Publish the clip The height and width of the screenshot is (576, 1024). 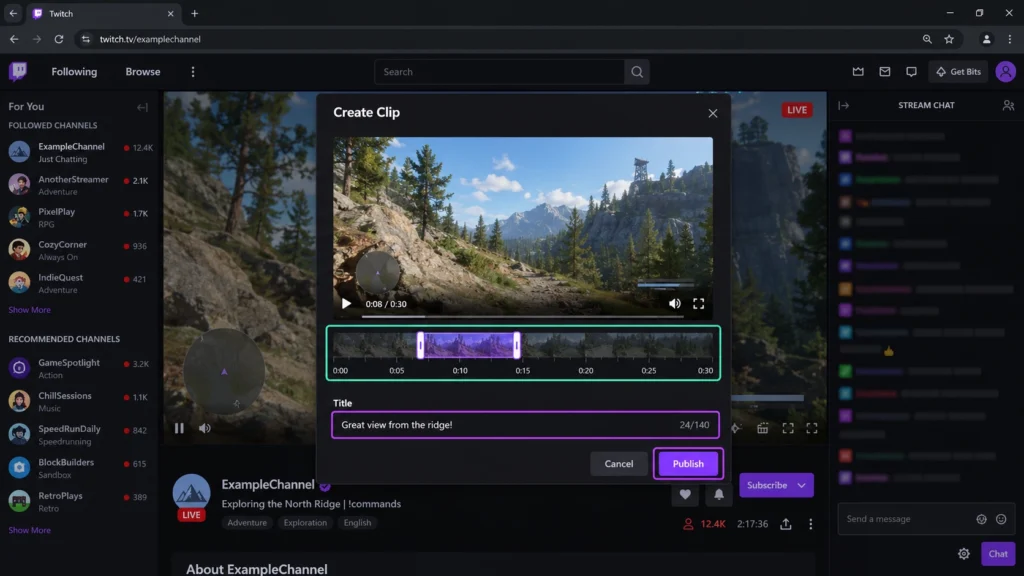pos(688,464)
